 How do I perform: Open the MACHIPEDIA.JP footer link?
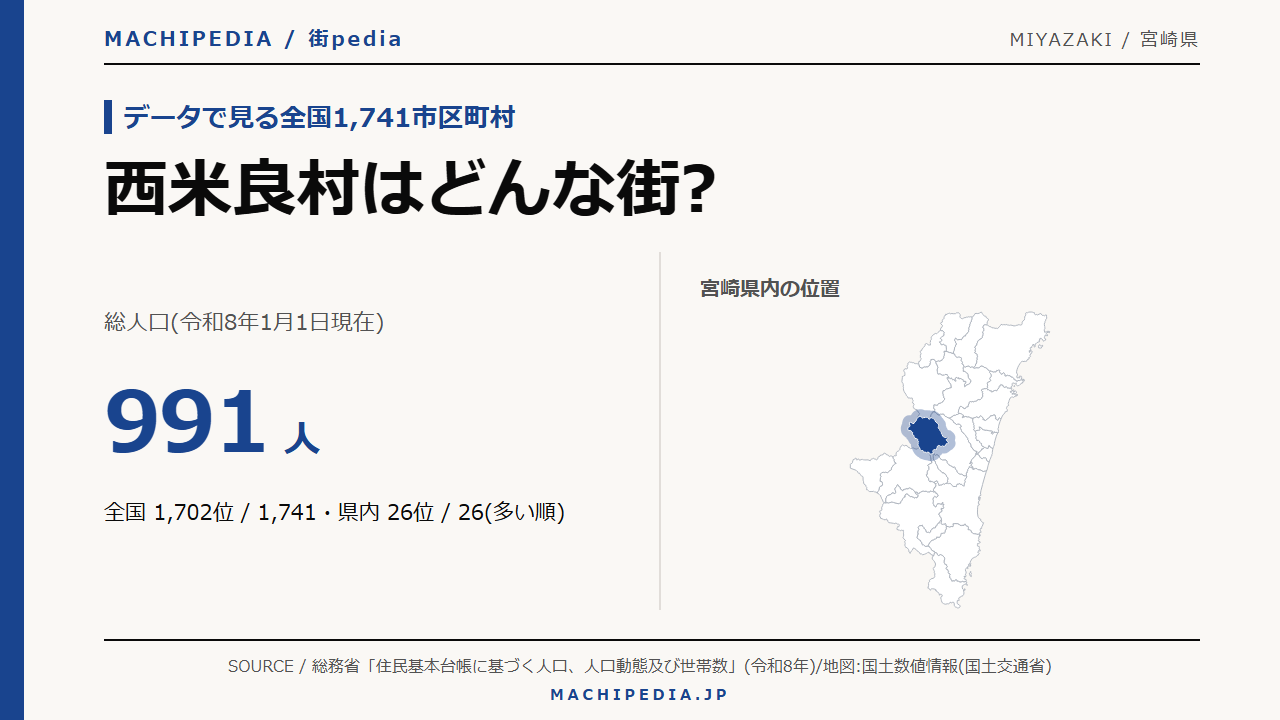click(640, 694)
